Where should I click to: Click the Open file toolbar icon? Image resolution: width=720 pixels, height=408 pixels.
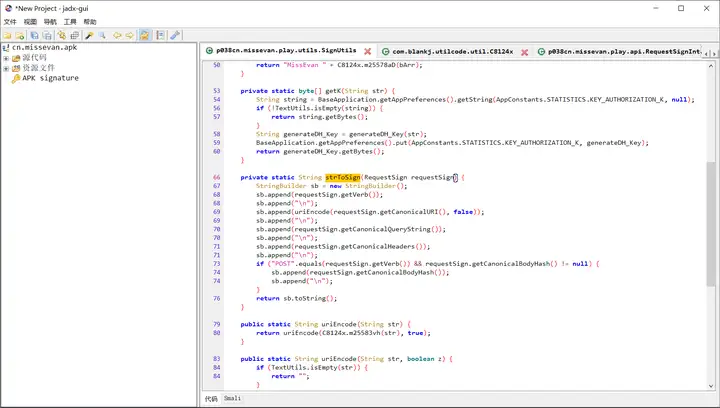tap(7, 35)
